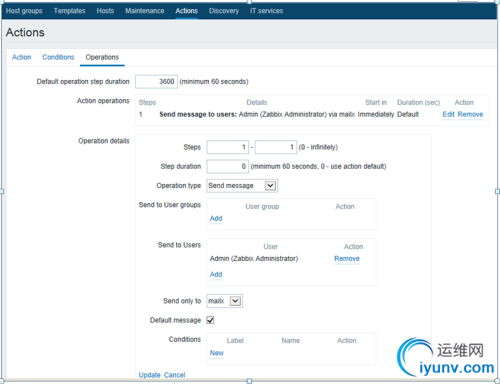Open the Send only to dropdown
Viewport: 500px width, 384px height.
224,301
